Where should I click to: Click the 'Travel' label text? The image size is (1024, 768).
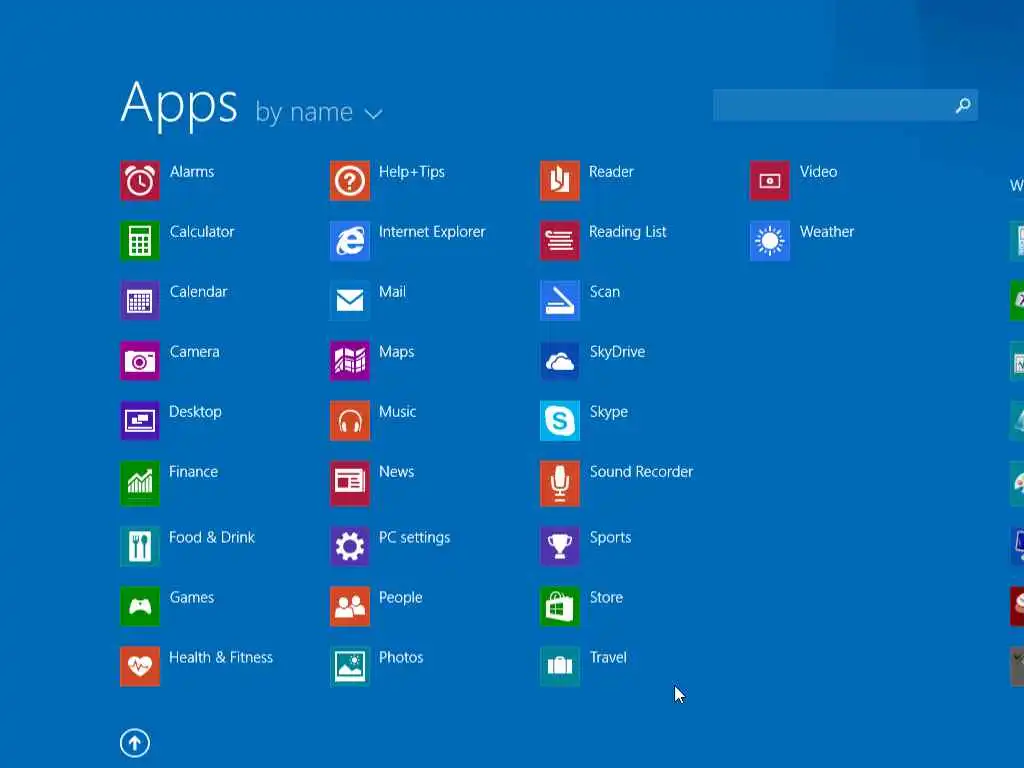click(x=608, y=658)
